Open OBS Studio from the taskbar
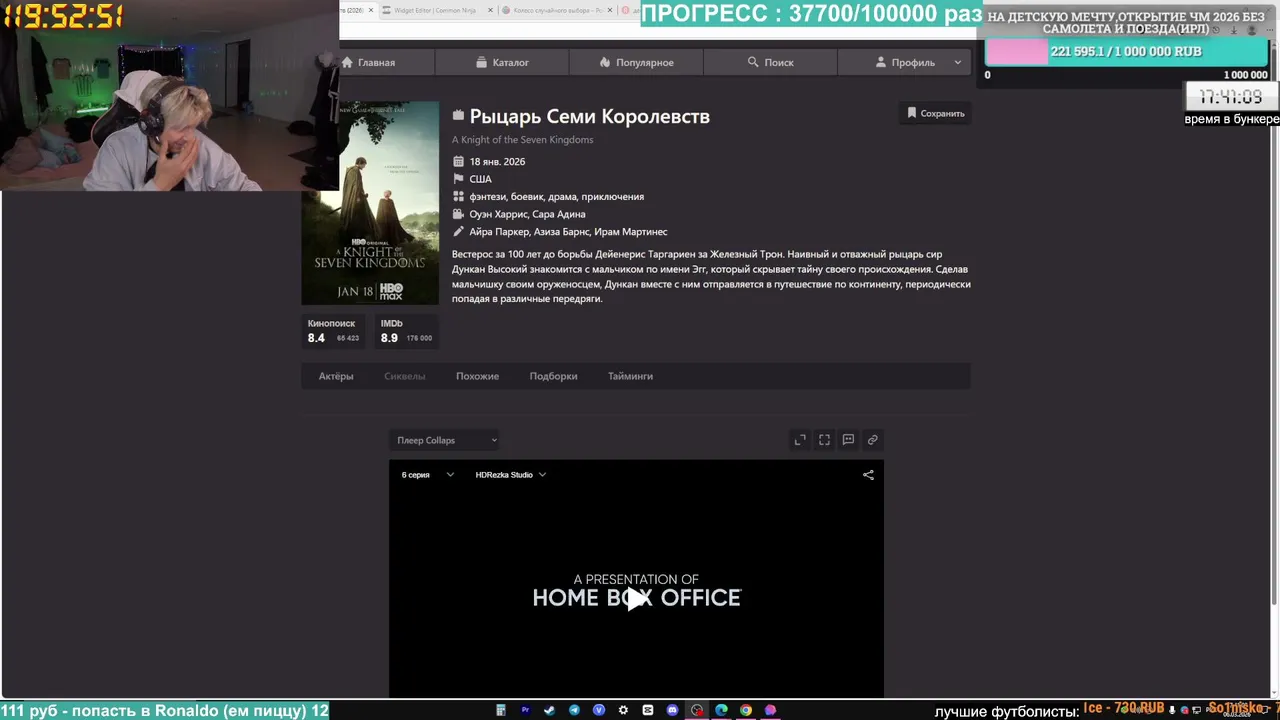Viewport: 1280px width, 720px height. 697,710
